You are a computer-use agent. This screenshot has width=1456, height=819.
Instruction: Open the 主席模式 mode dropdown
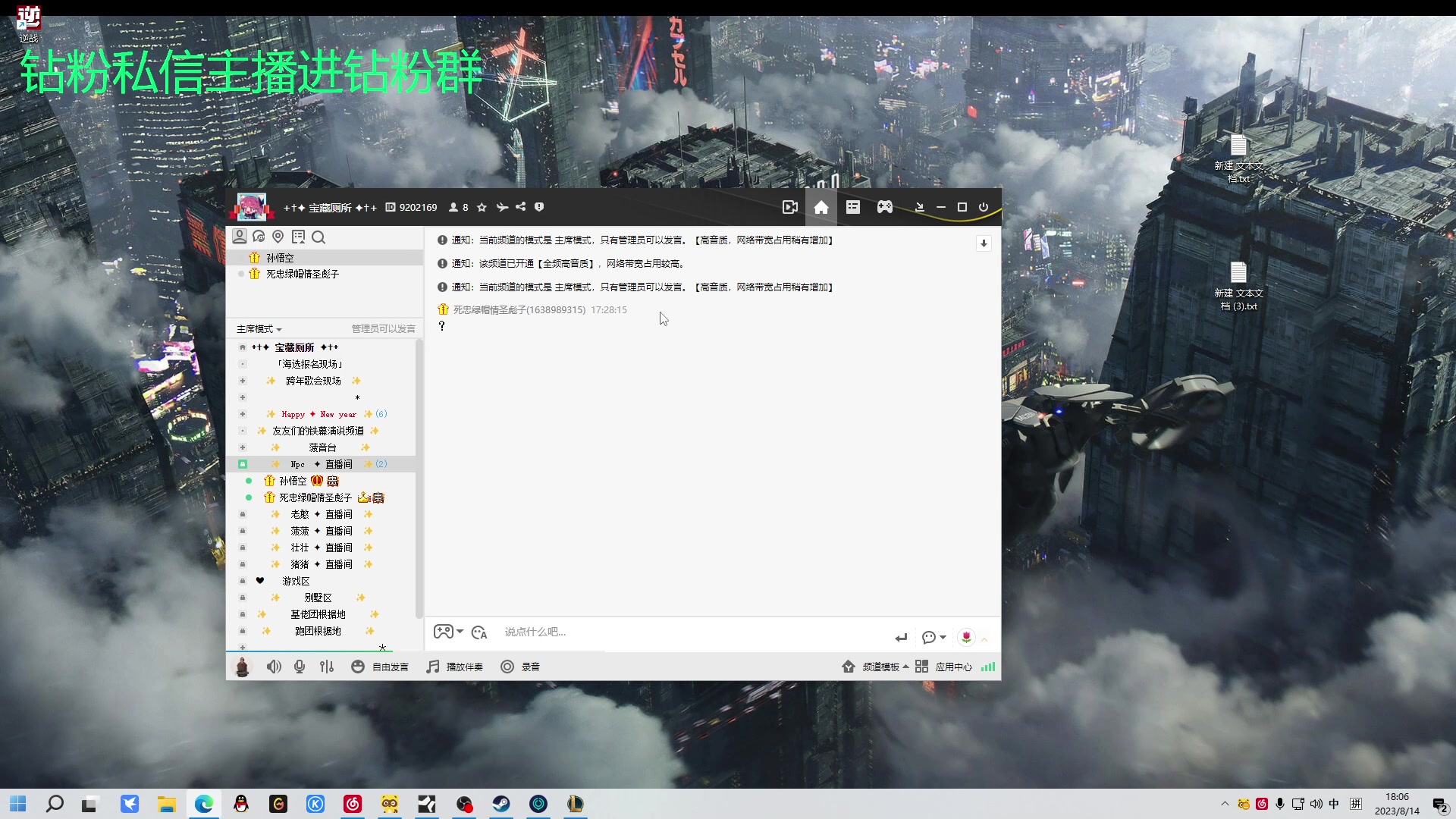coord(259,329)
